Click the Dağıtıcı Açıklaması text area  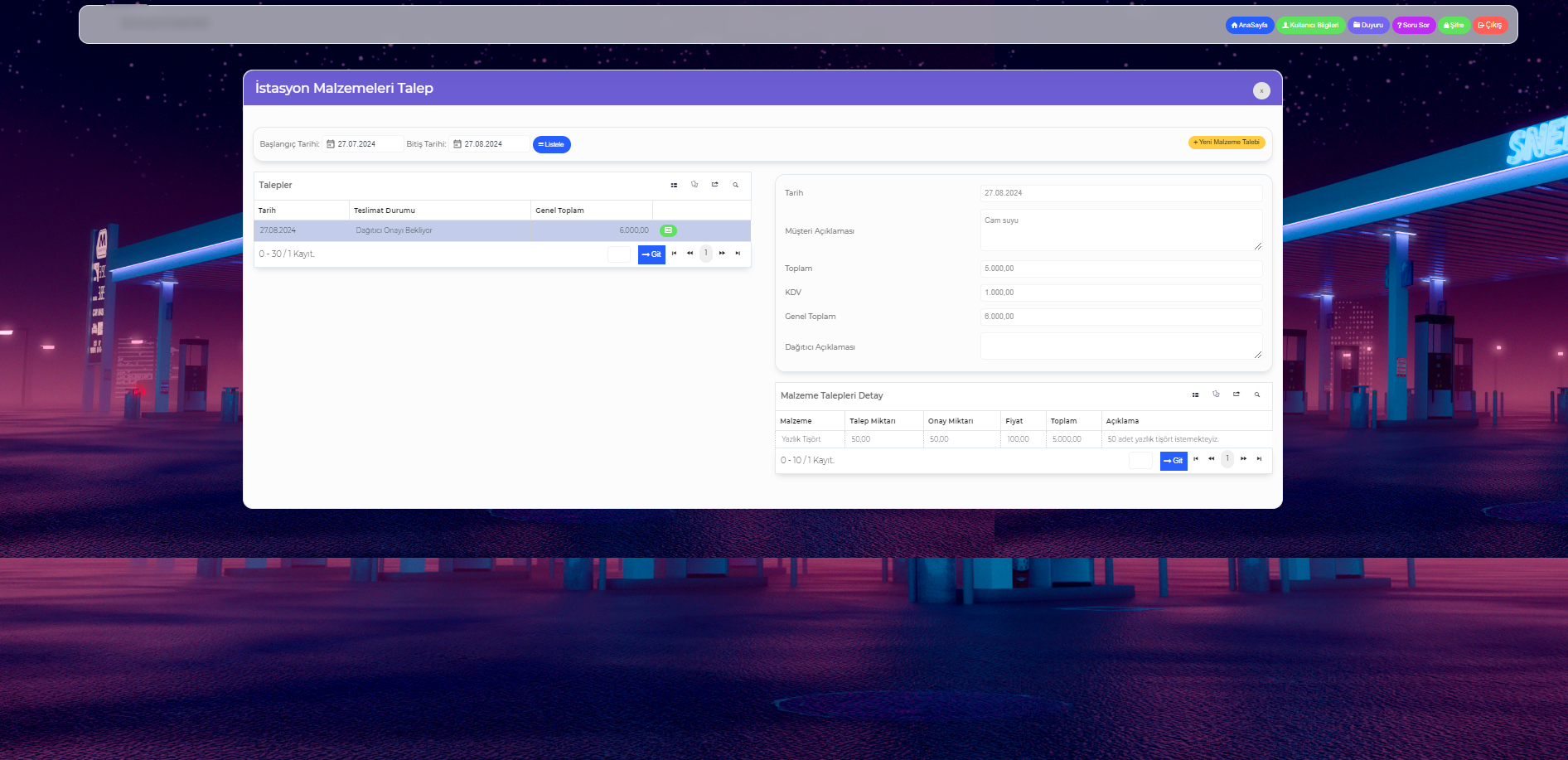click(1120, 346)
